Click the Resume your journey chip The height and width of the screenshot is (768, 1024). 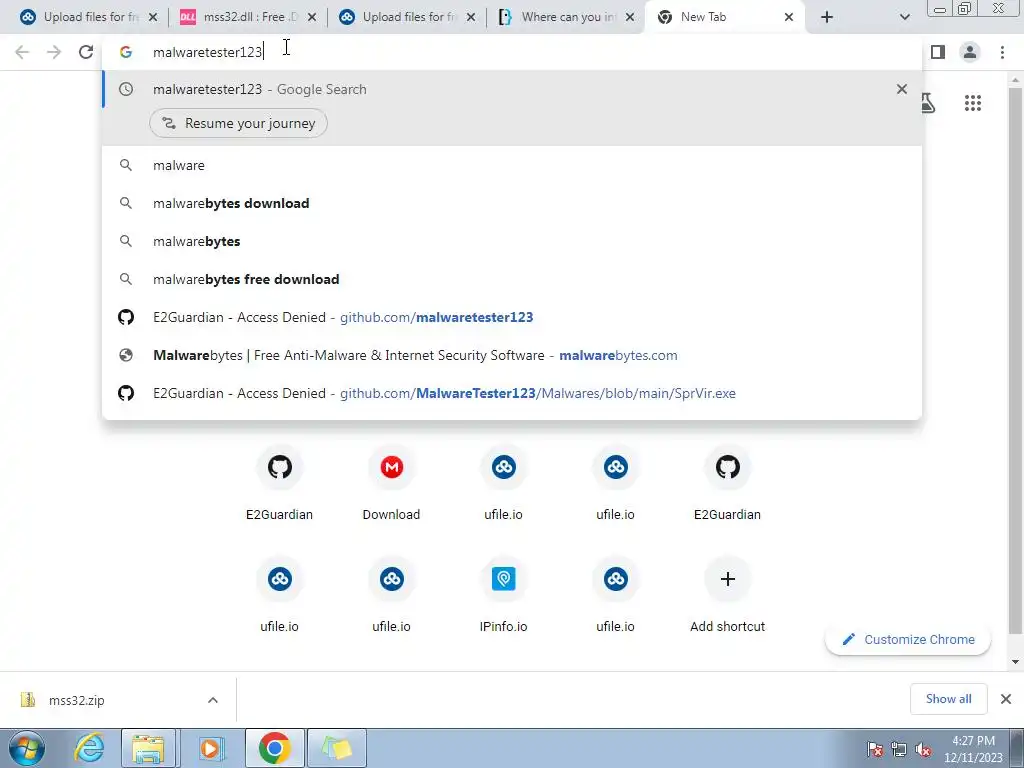coord(238,123)
